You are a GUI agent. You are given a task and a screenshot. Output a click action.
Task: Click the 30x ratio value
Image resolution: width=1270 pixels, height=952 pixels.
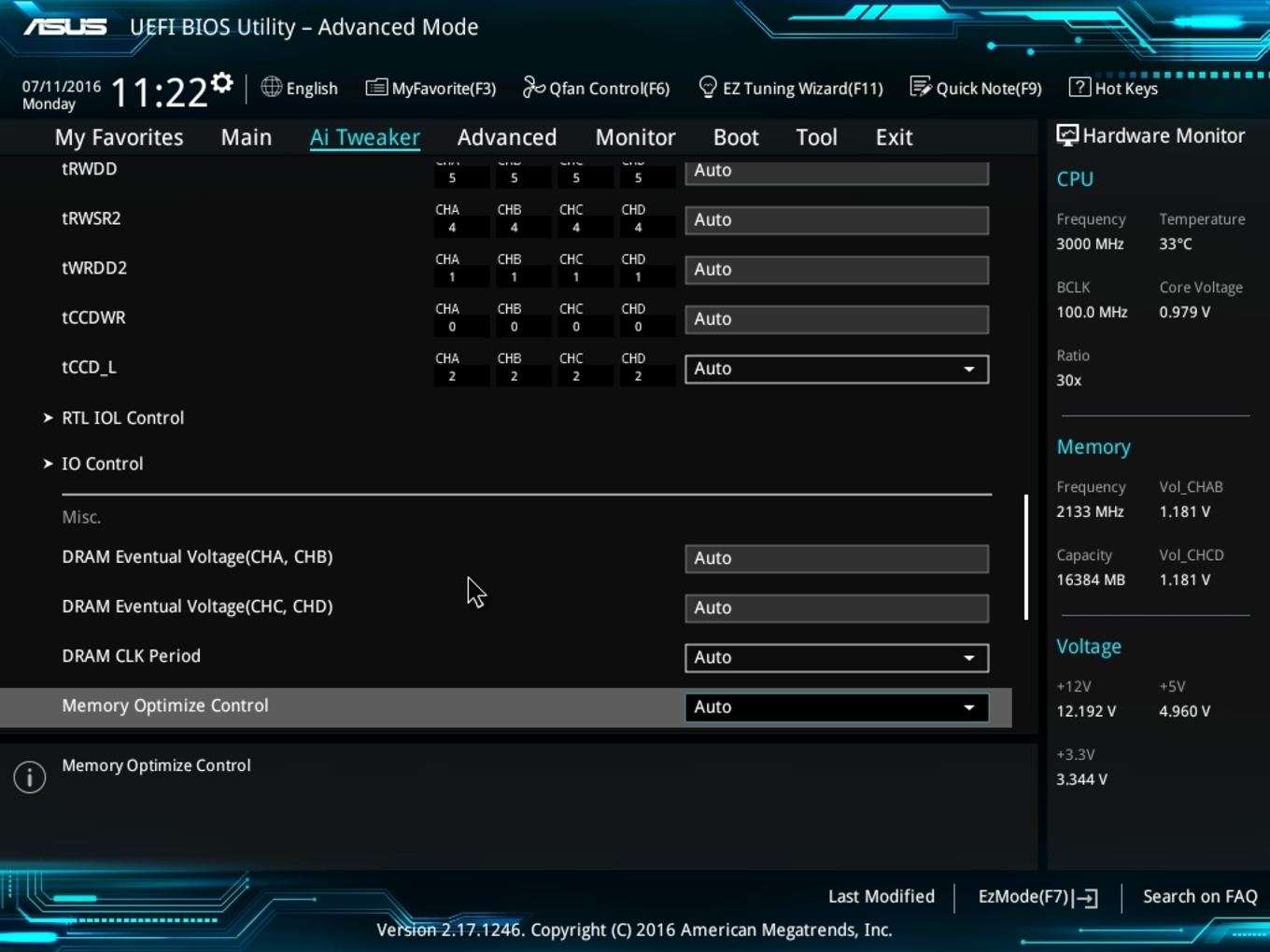[1068, 380]
